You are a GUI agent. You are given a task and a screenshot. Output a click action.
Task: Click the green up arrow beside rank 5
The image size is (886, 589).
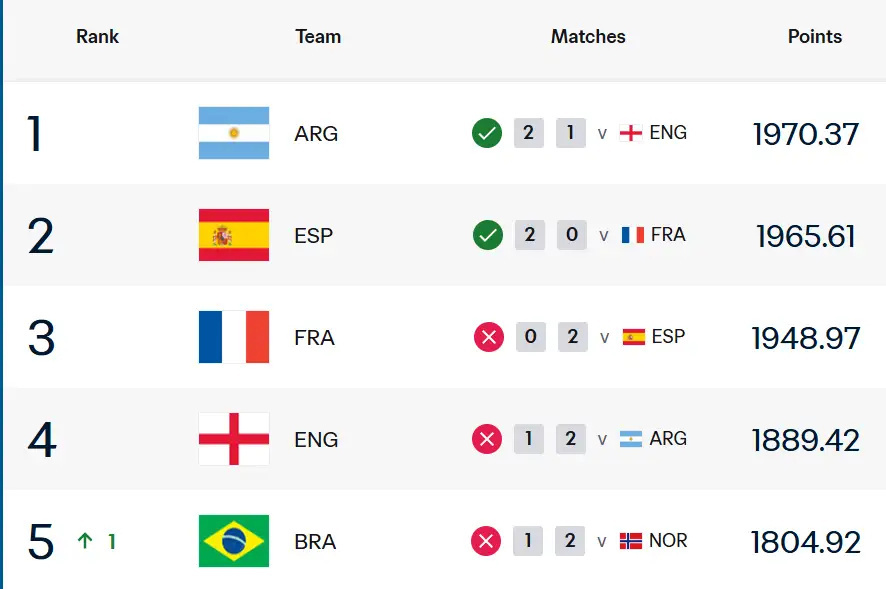pyautogui.click(x=85, y=541)
